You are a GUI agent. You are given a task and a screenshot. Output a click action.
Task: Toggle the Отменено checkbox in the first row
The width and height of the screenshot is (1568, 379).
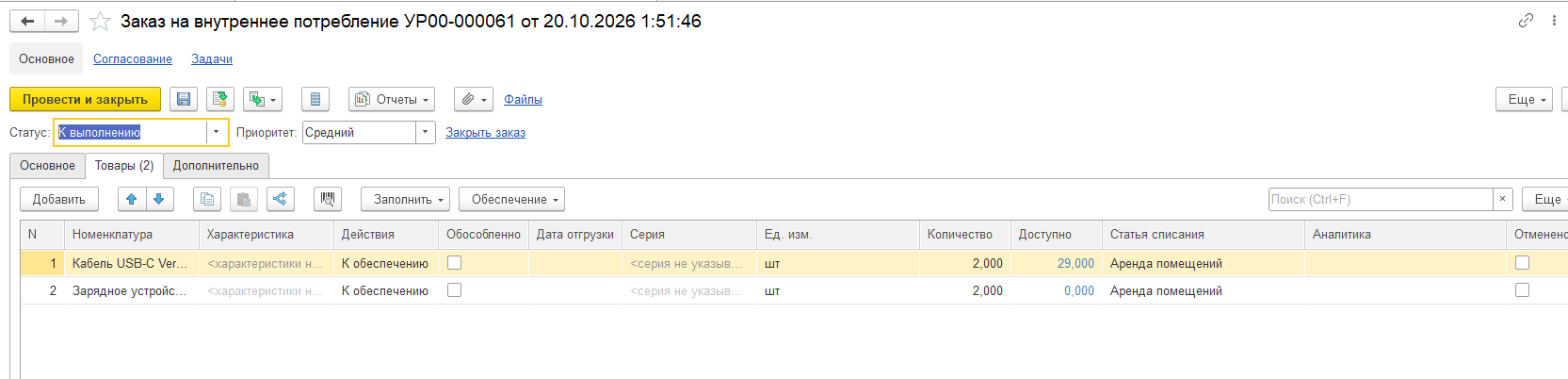point(1522,263)
